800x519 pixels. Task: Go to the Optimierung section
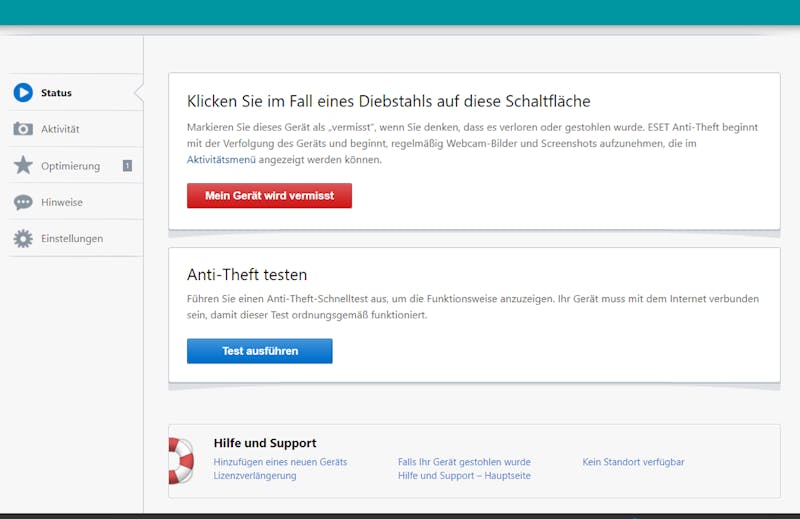76,165
